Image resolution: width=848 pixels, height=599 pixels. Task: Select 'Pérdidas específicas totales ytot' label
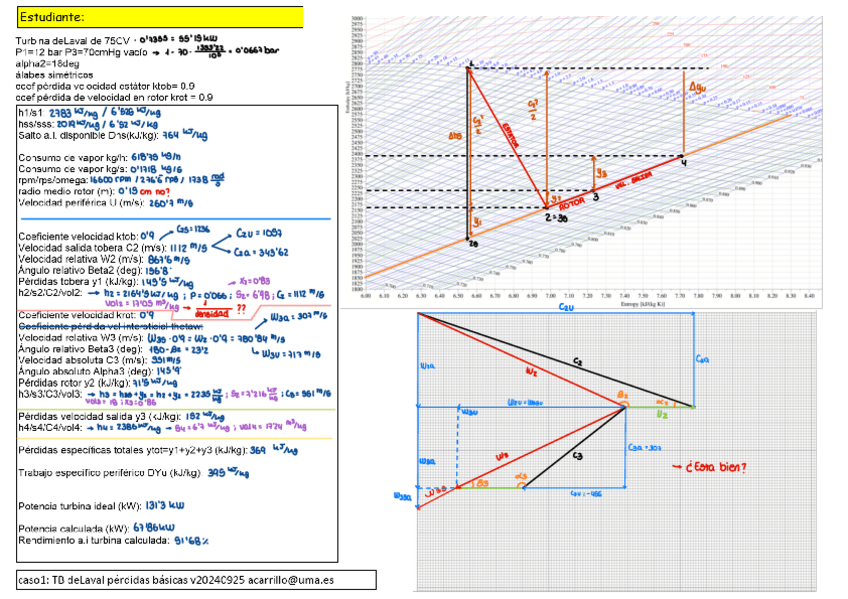[132, 451]
